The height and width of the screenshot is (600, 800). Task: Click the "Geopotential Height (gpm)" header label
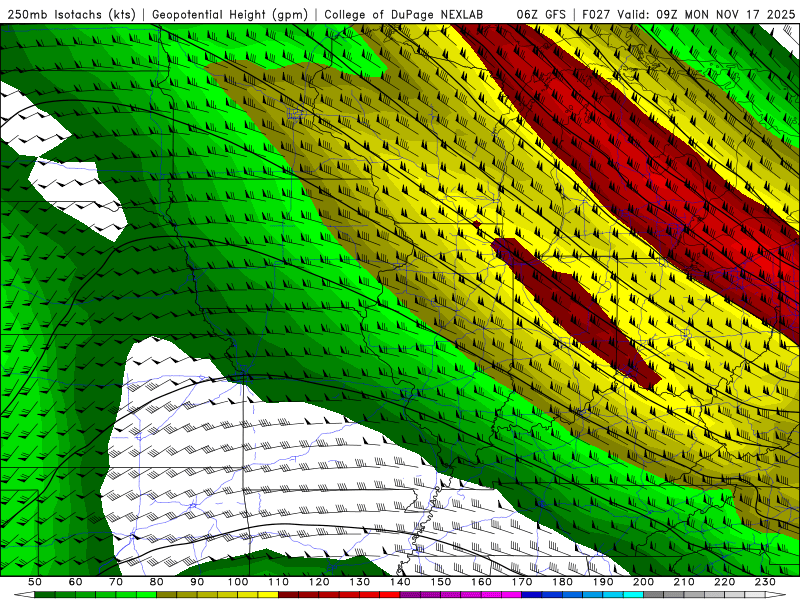tap(230, 14)
